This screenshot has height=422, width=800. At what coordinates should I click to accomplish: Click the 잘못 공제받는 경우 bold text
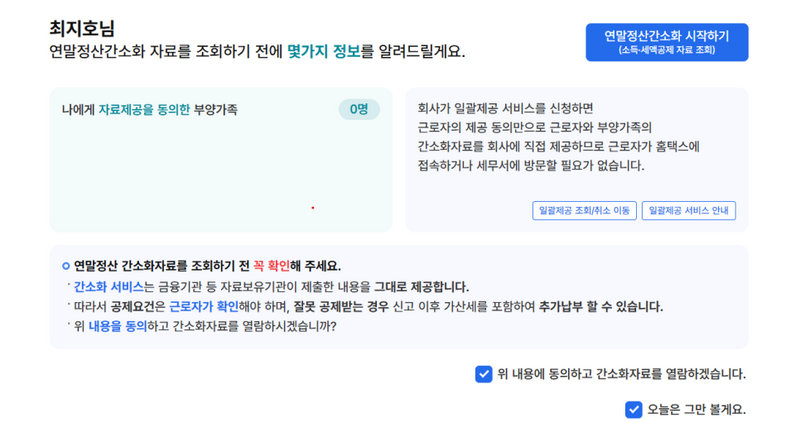coord(327,306)
